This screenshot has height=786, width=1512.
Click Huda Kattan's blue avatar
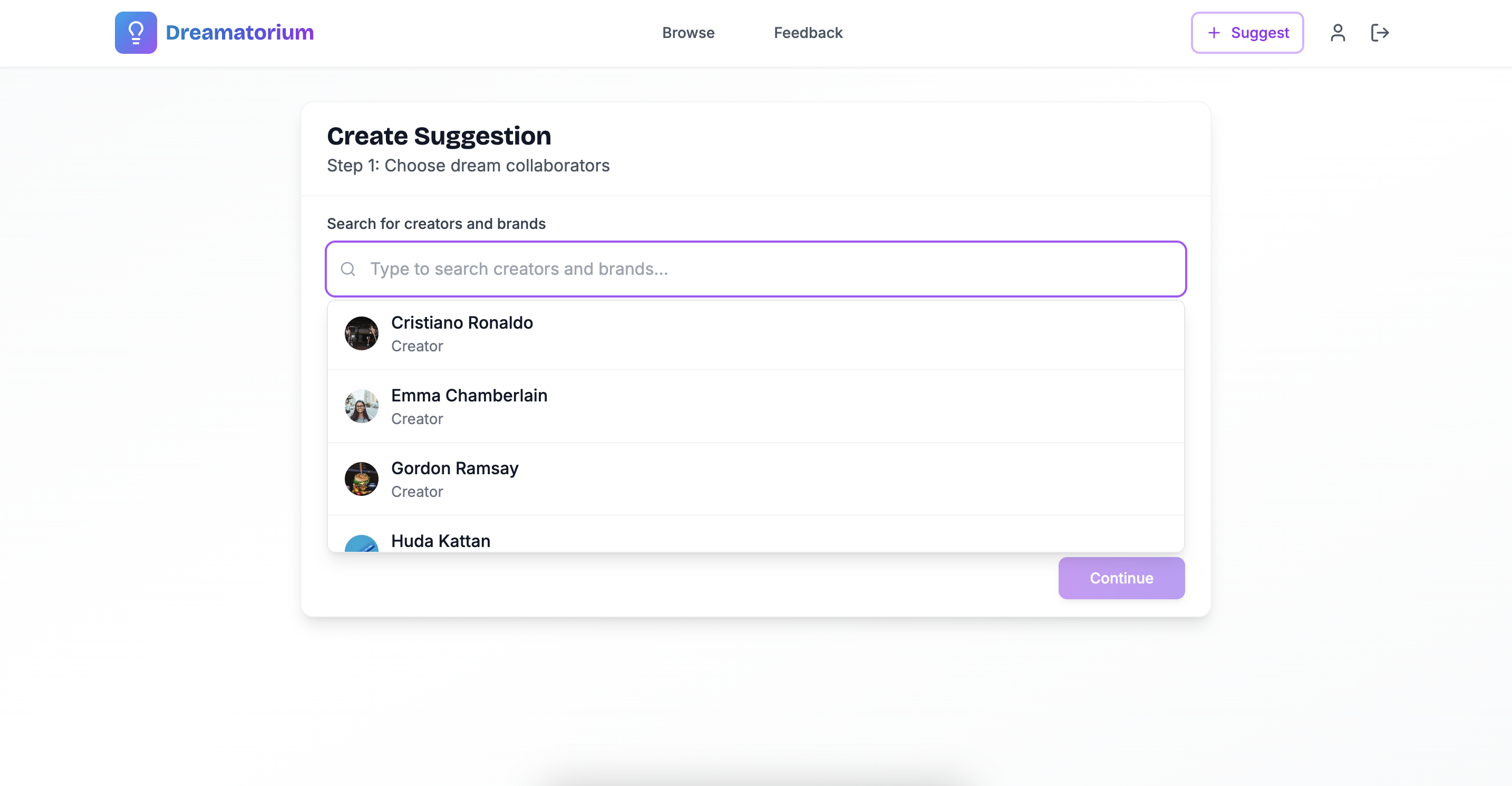click(x=361, y=543)
